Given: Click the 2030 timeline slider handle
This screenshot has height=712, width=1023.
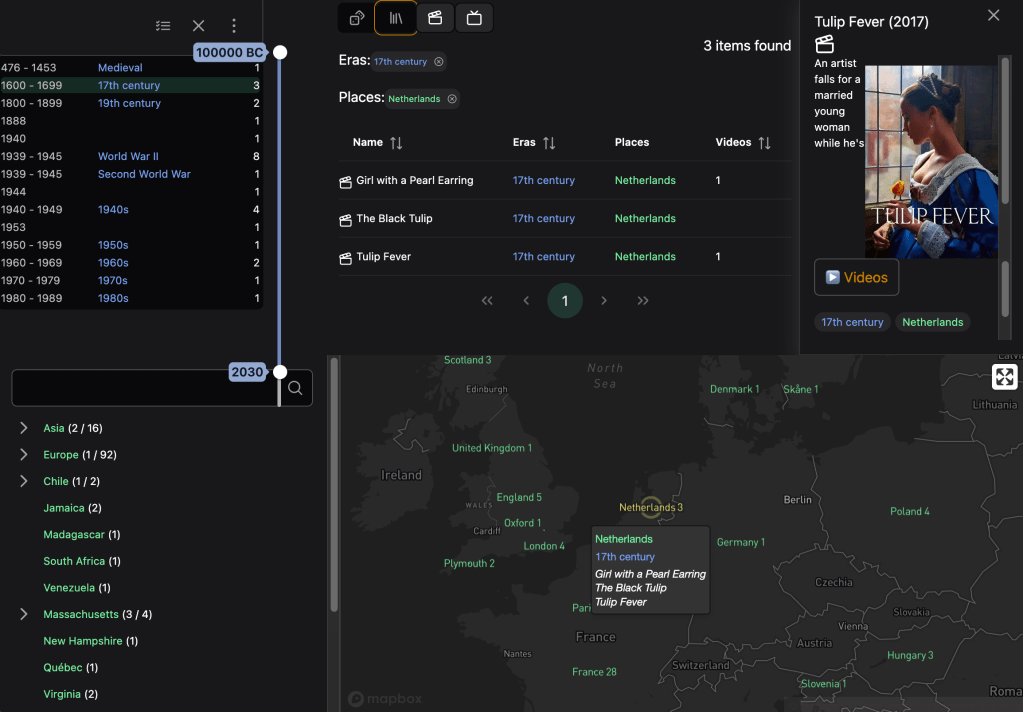Looking at the screenshot, I should pos(280,372).
